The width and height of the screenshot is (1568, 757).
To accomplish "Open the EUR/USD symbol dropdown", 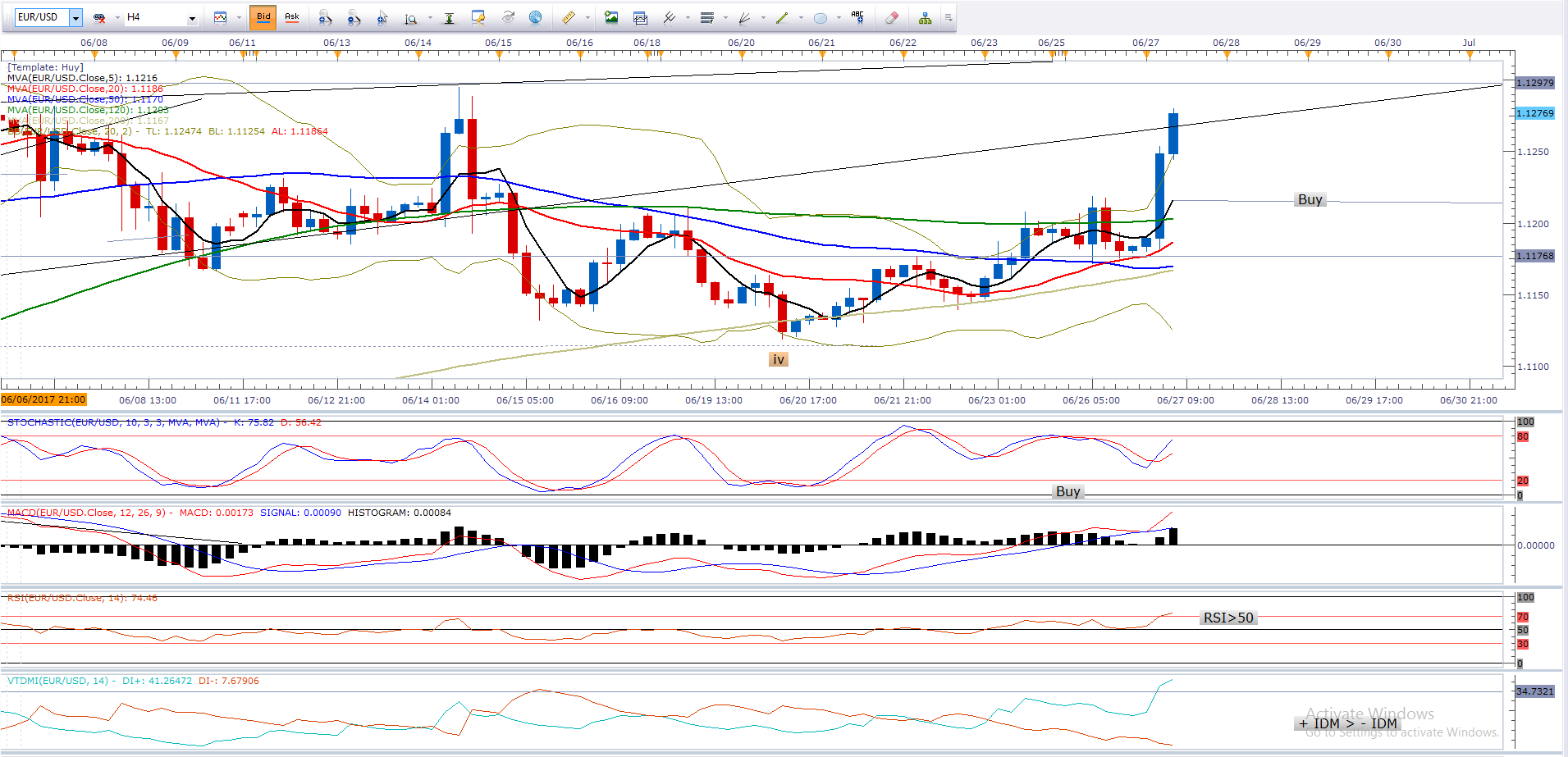I will tap(75, 17).
